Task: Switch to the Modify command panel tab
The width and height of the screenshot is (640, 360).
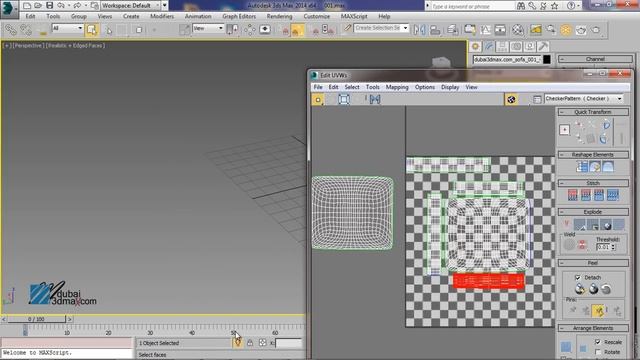Action: click(x=489, y=47)
